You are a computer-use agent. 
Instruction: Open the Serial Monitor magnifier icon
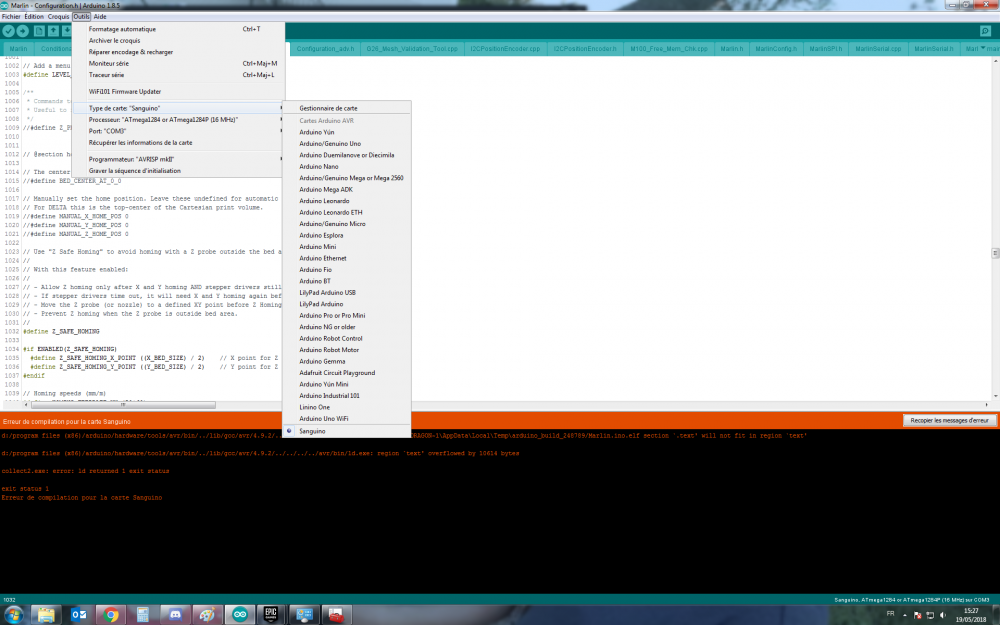tap(985, 31)
